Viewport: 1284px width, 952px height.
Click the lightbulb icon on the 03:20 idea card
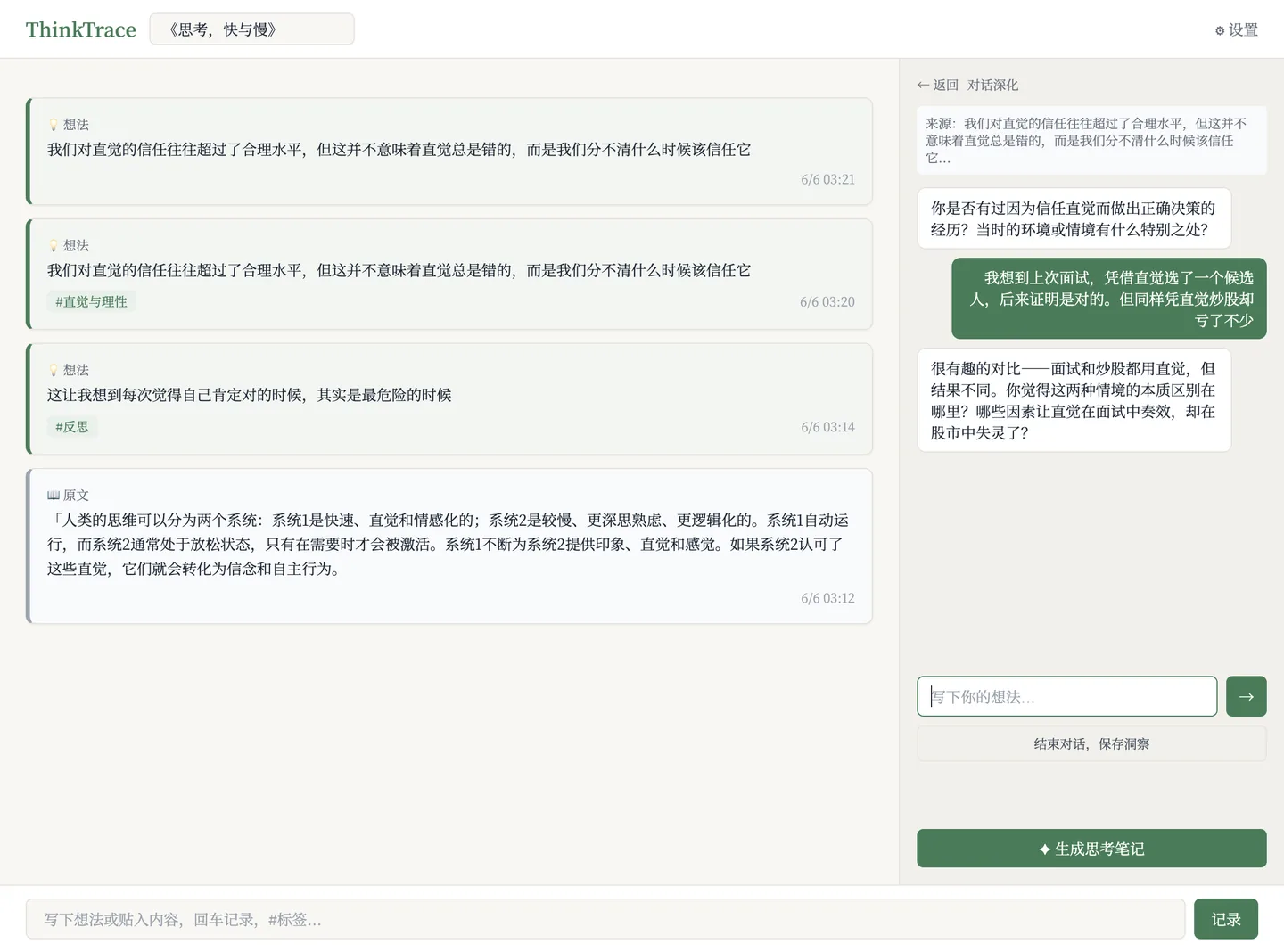tap(53, 245)
